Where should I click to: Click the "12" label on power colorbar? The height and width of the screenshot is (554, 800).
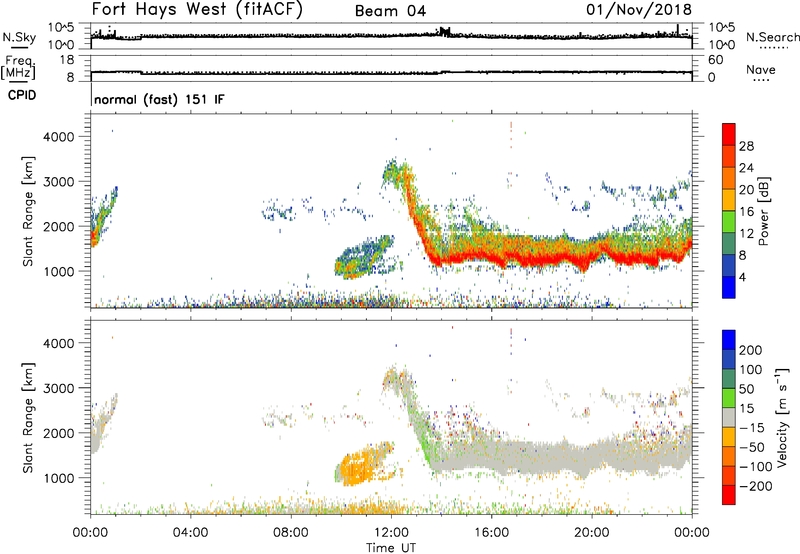click(x=746, y=234)
